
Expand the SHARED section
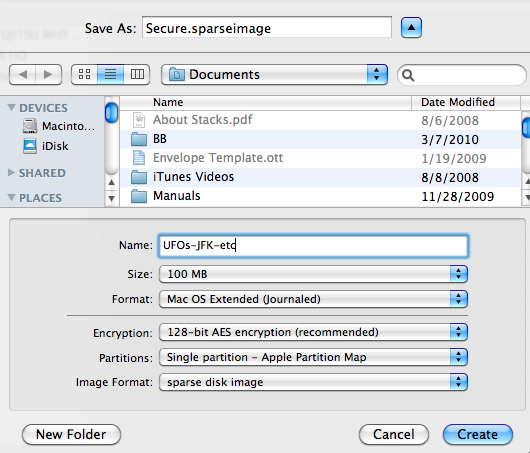click(11, 173)
